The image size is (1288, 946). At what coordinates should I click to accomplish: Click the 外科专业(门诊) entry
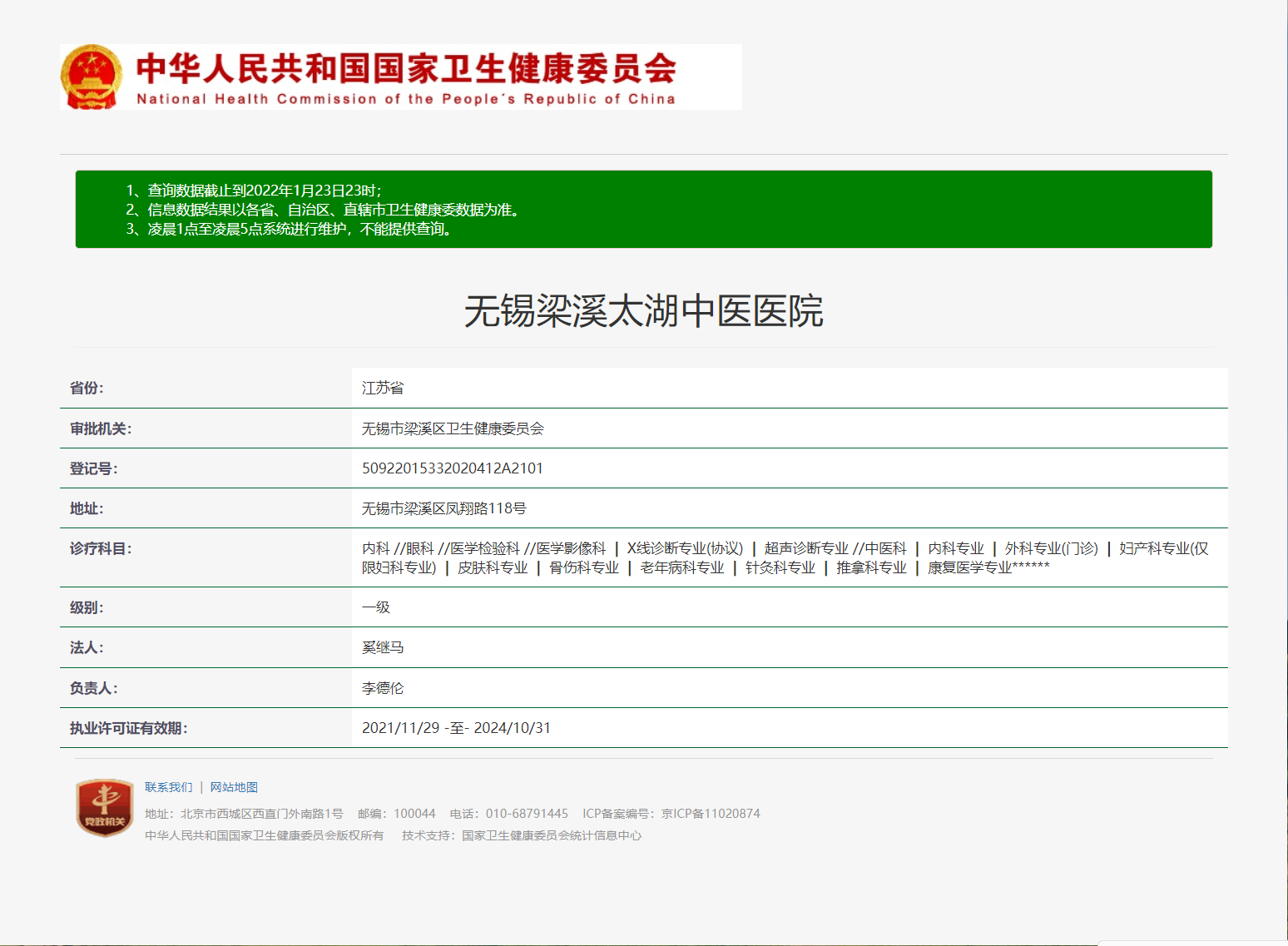coord(1052,548)
